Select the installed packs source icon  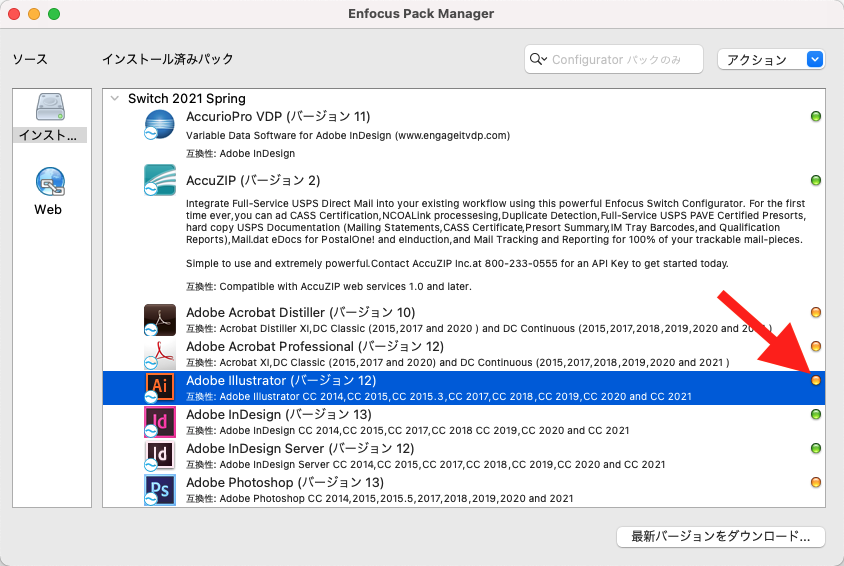(x=49, y=108)
